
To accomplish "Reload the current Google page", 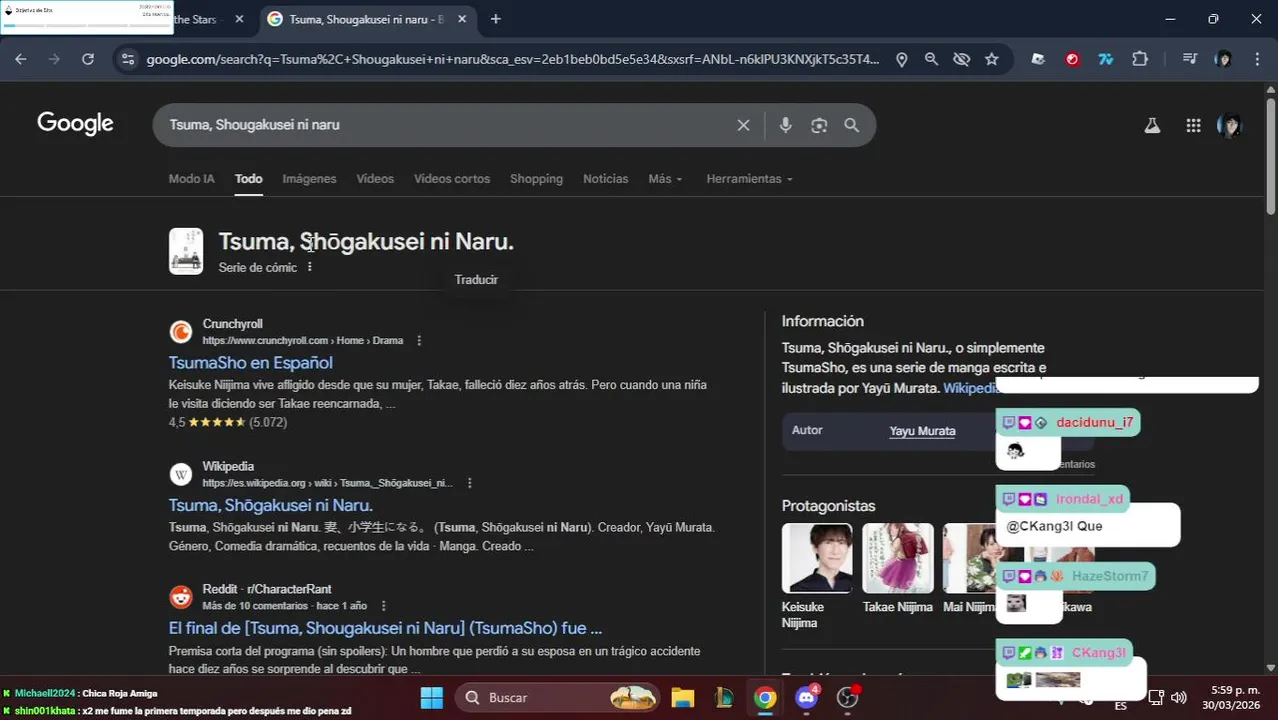I will (x=88, y=59).
